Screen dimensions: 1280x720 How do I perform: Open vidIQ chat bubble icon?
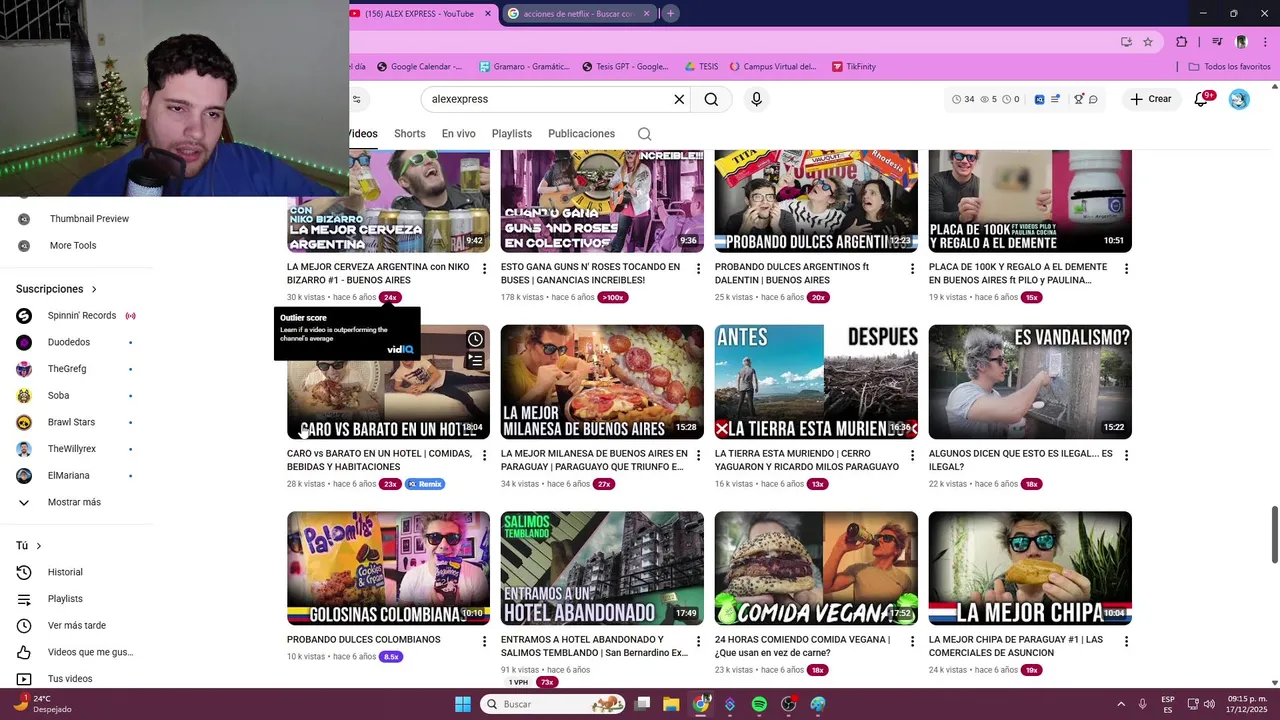(1093, 99)
